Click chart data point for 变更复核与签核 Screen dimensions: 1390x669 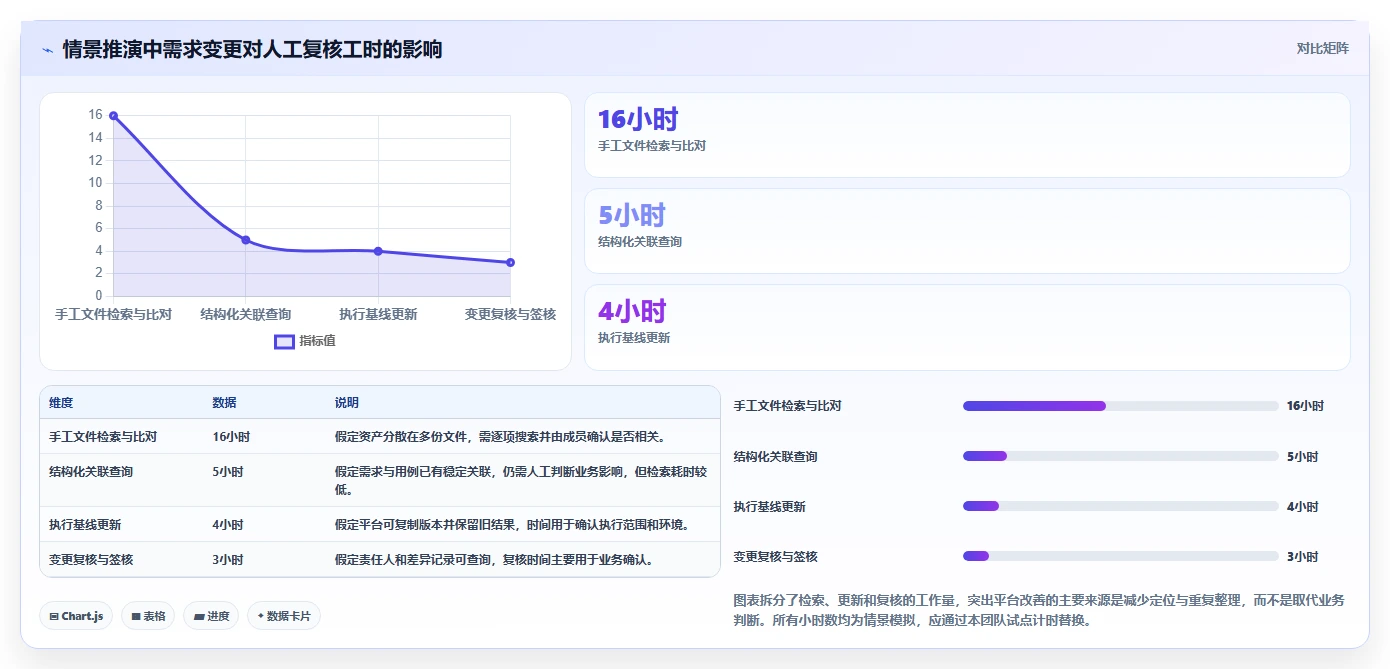(x=510, y=262)
